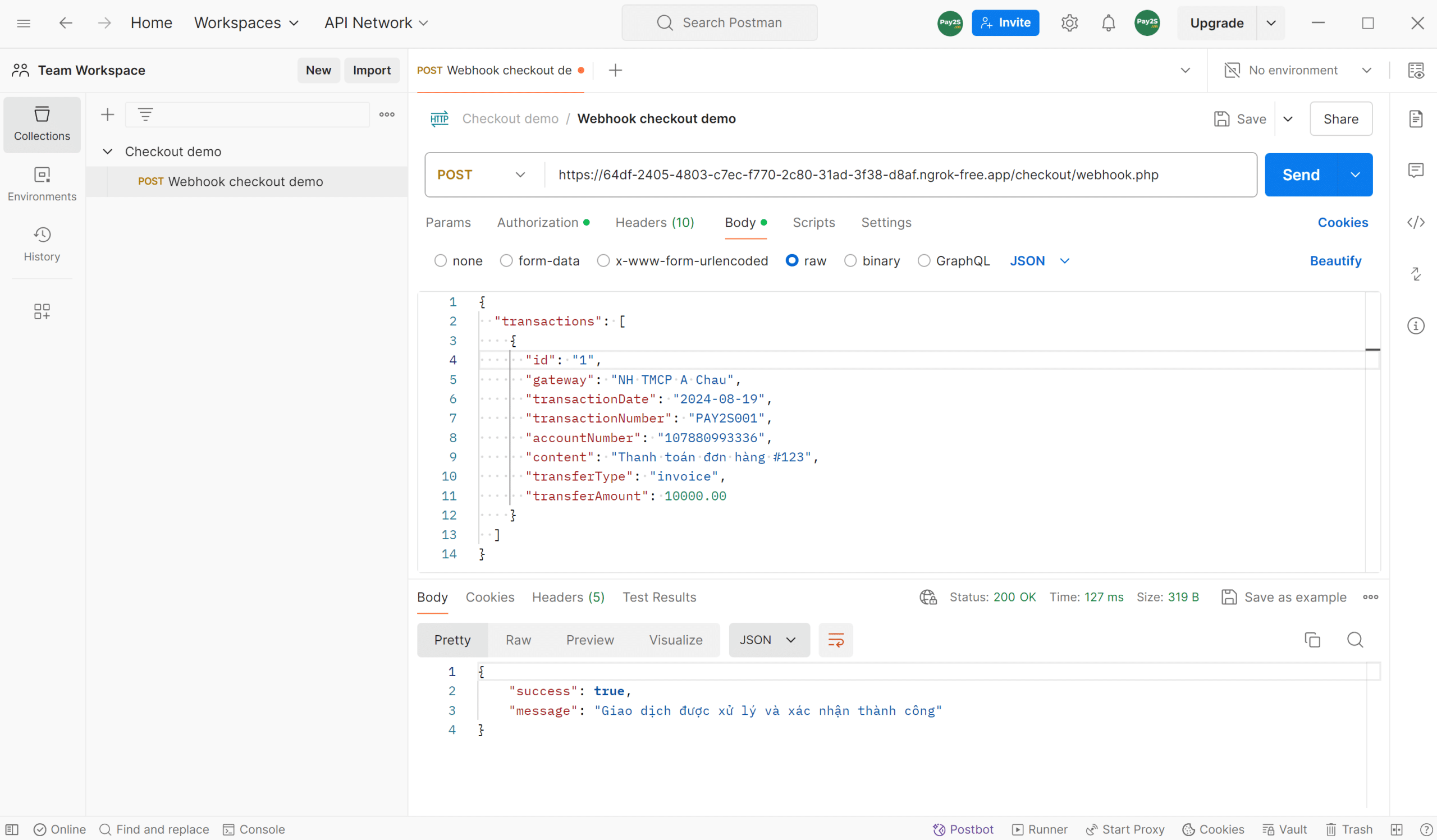This screenshot has height=840, width=1437.
Task: Expand the Upgrade options arrow
Action: tap(1270, 23)
